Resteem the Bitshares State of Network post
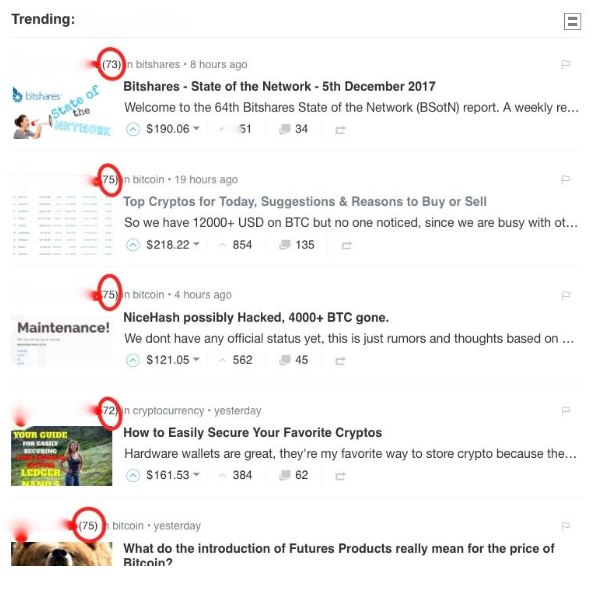 click(x=340, y=130)
